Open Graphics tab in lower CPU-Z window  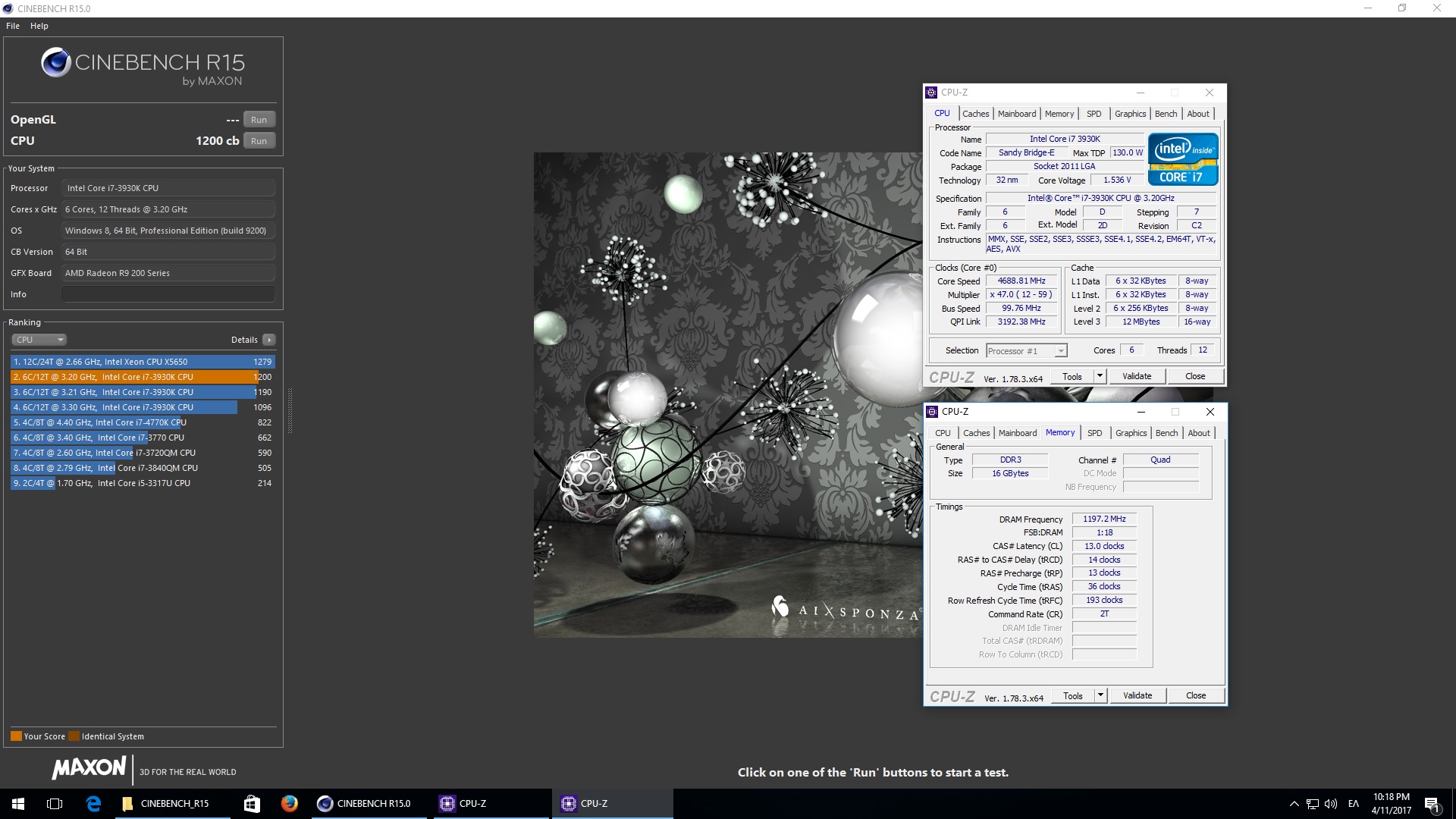[1131, 433]
